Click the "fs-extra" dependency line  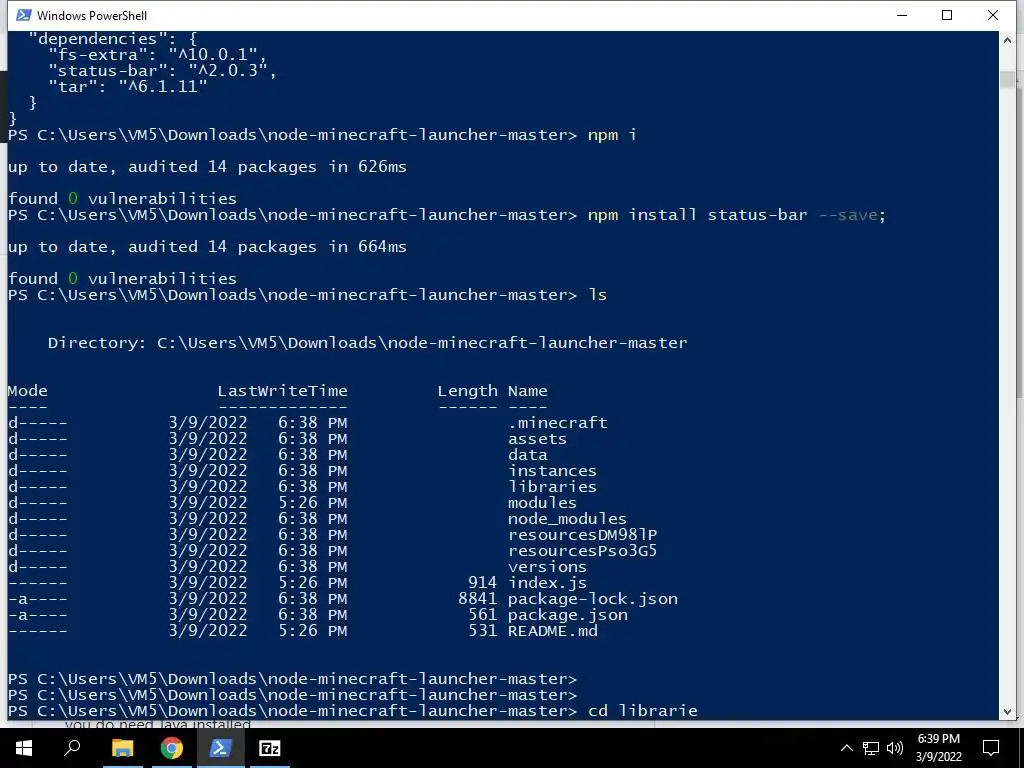click(158, 55)
